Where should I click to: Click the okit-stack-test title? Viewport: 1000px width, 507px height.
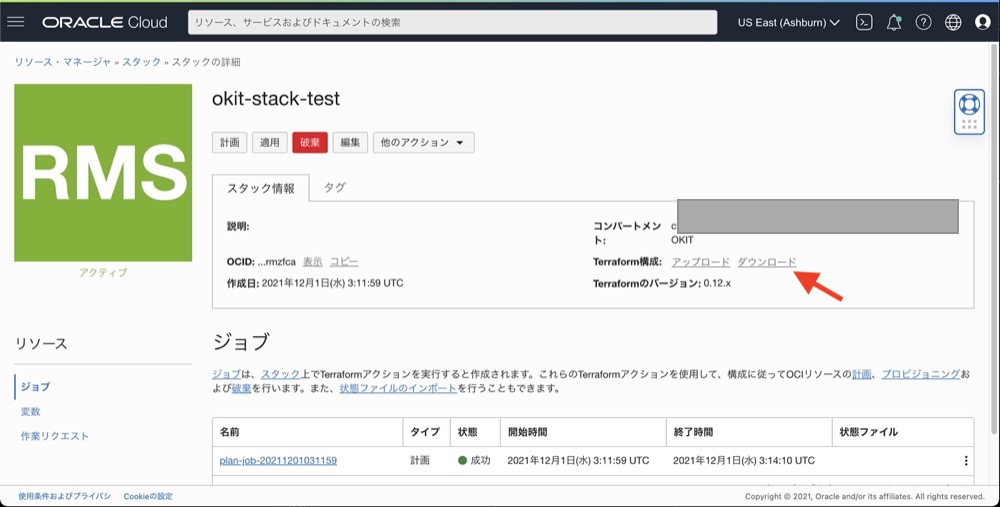click(276, 99)
